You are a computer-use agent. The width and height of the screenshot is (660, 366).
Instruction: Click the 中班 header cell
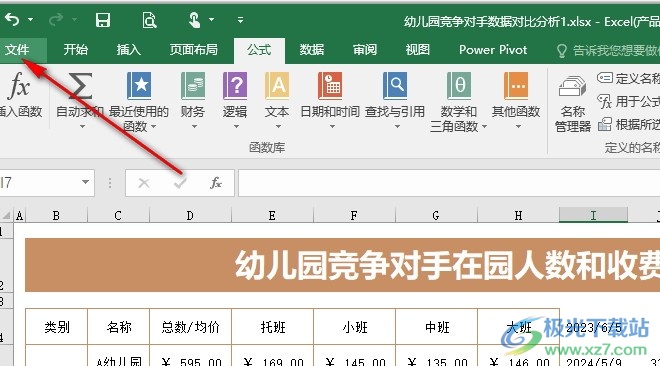click(436, 327)
